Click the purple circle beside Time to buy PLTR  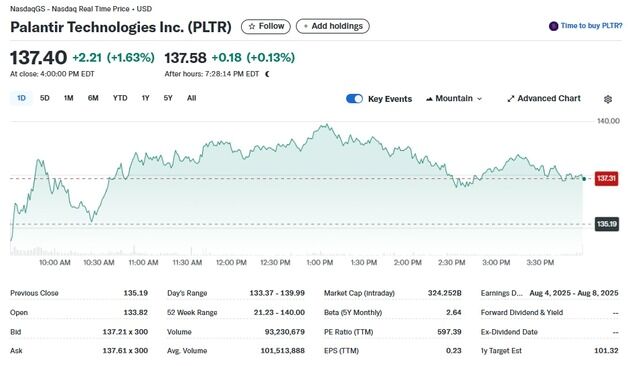[x=554, y=26]
